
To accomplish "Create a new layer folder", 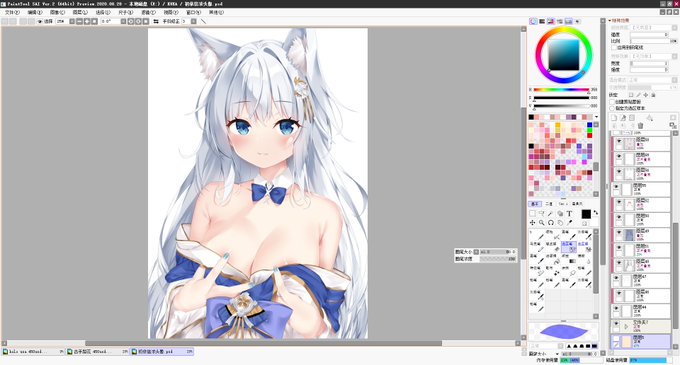I will 632,117.
